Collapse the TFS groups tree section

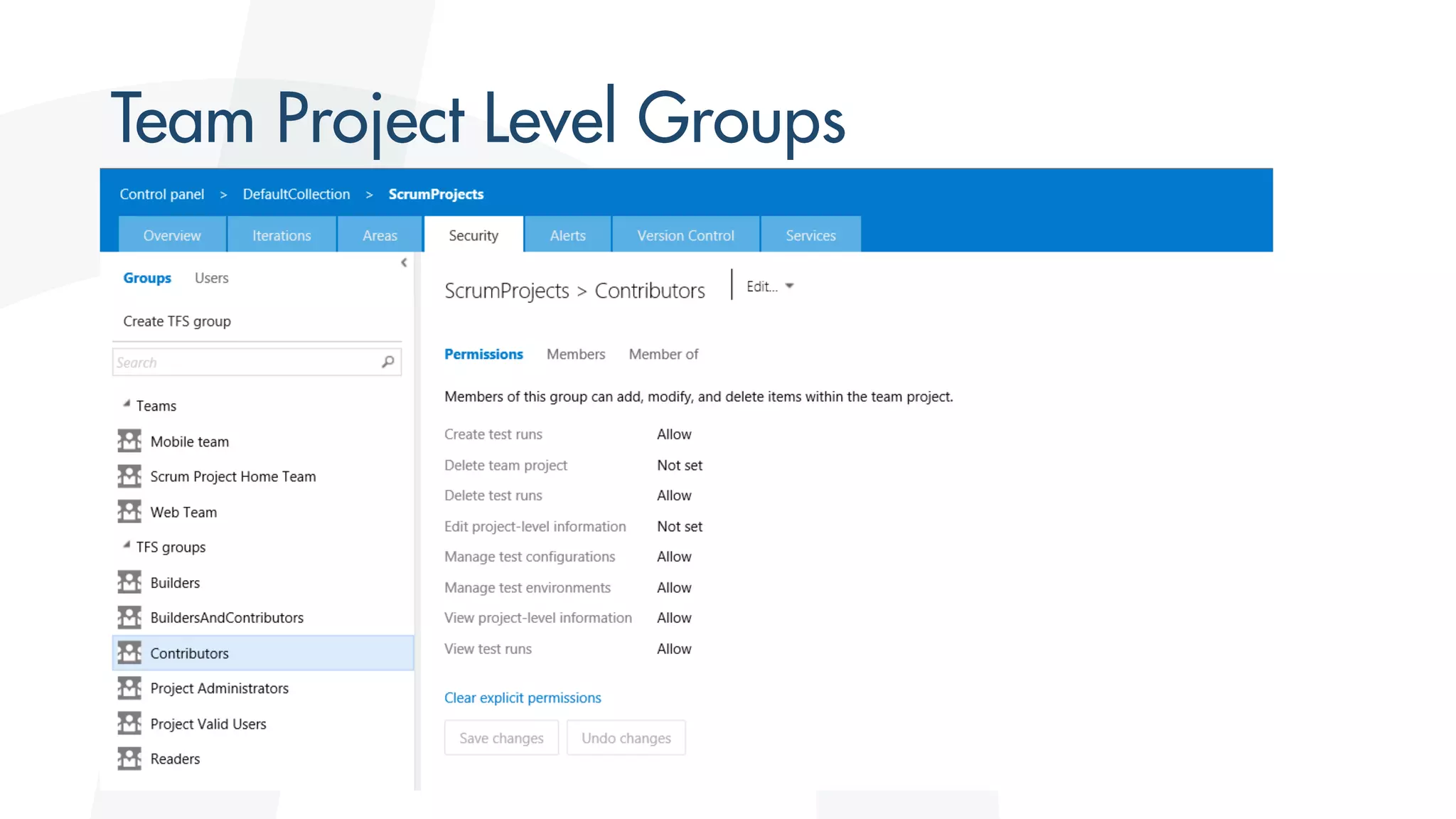click(x=127, y=545)
